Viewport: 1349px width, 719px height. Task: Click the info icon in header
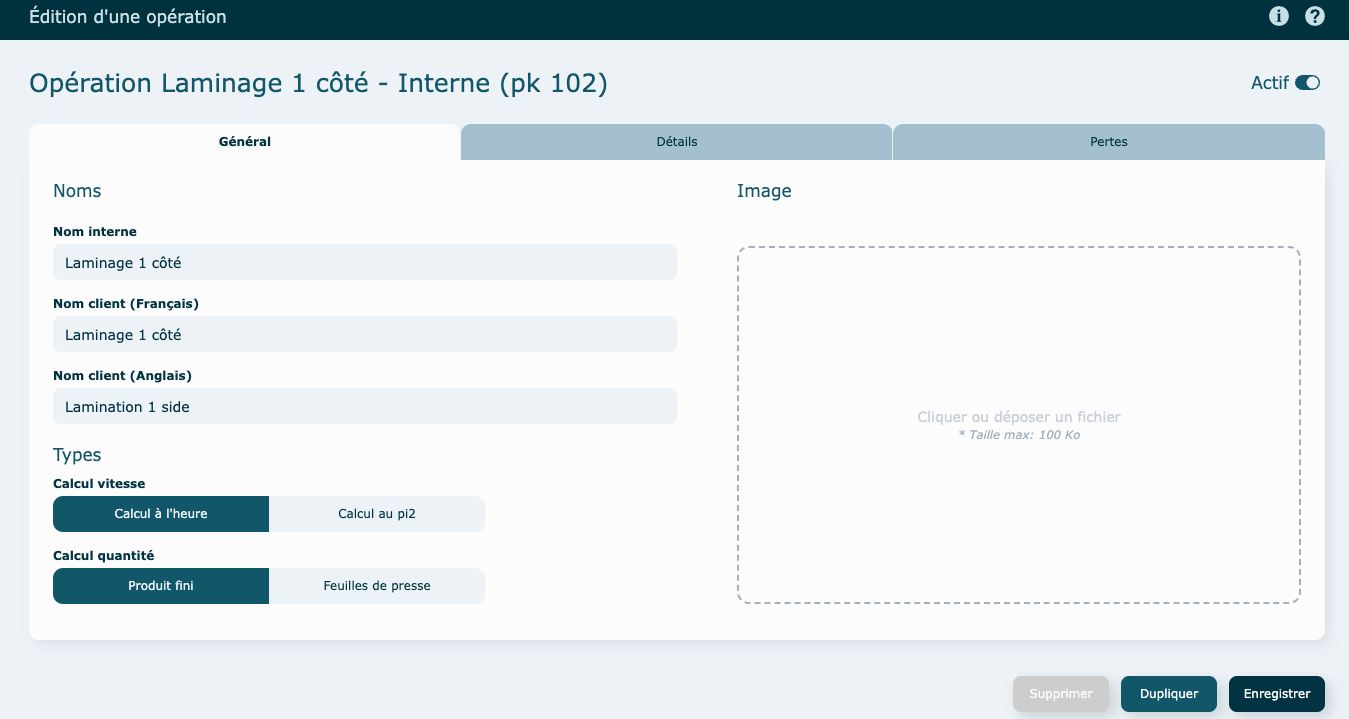pyautogui.click(x=1278, y=16)
